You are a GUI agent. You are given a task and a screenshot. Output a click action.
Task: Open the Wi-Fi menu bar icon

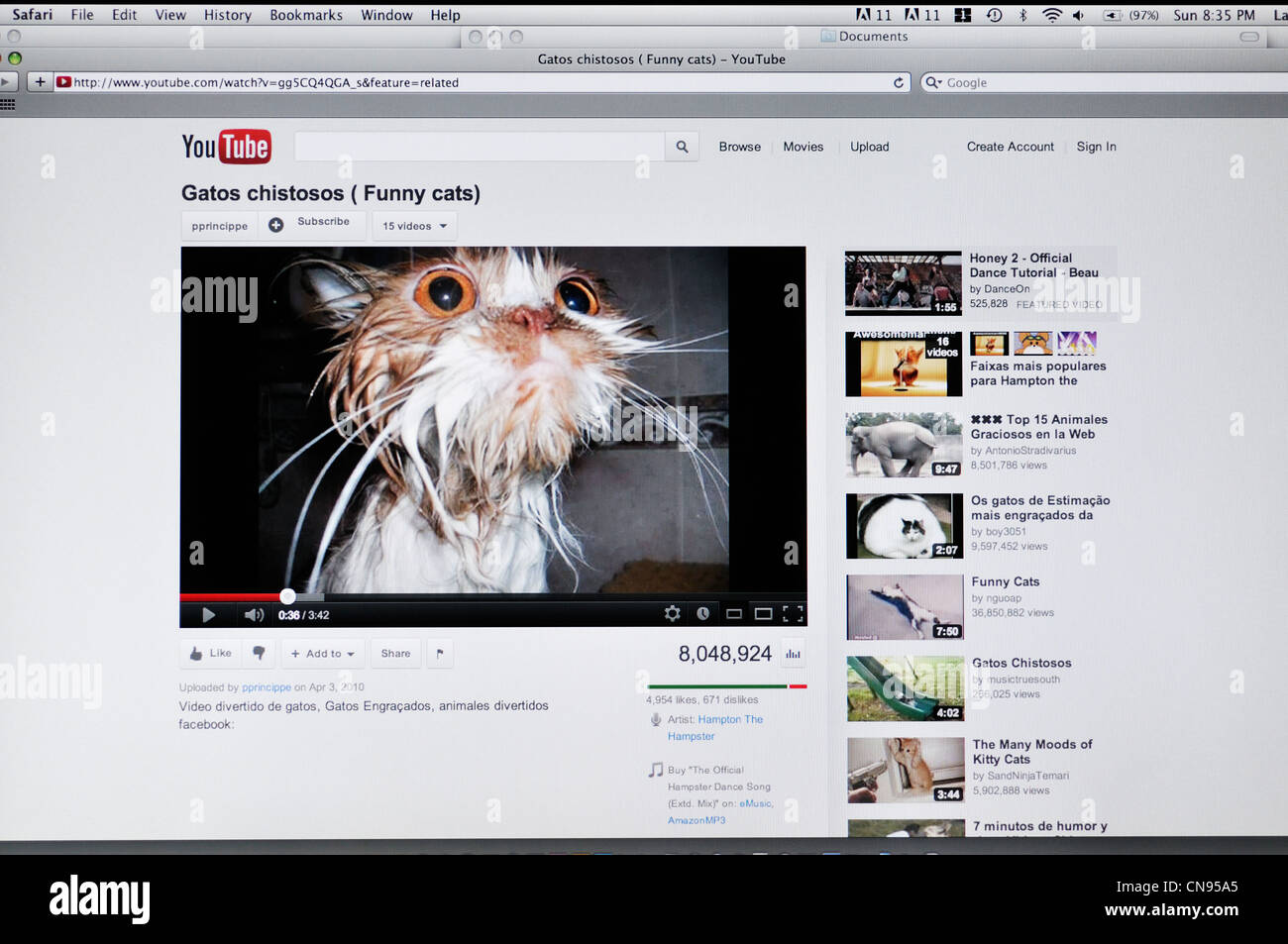click(x=1052, y=15)
